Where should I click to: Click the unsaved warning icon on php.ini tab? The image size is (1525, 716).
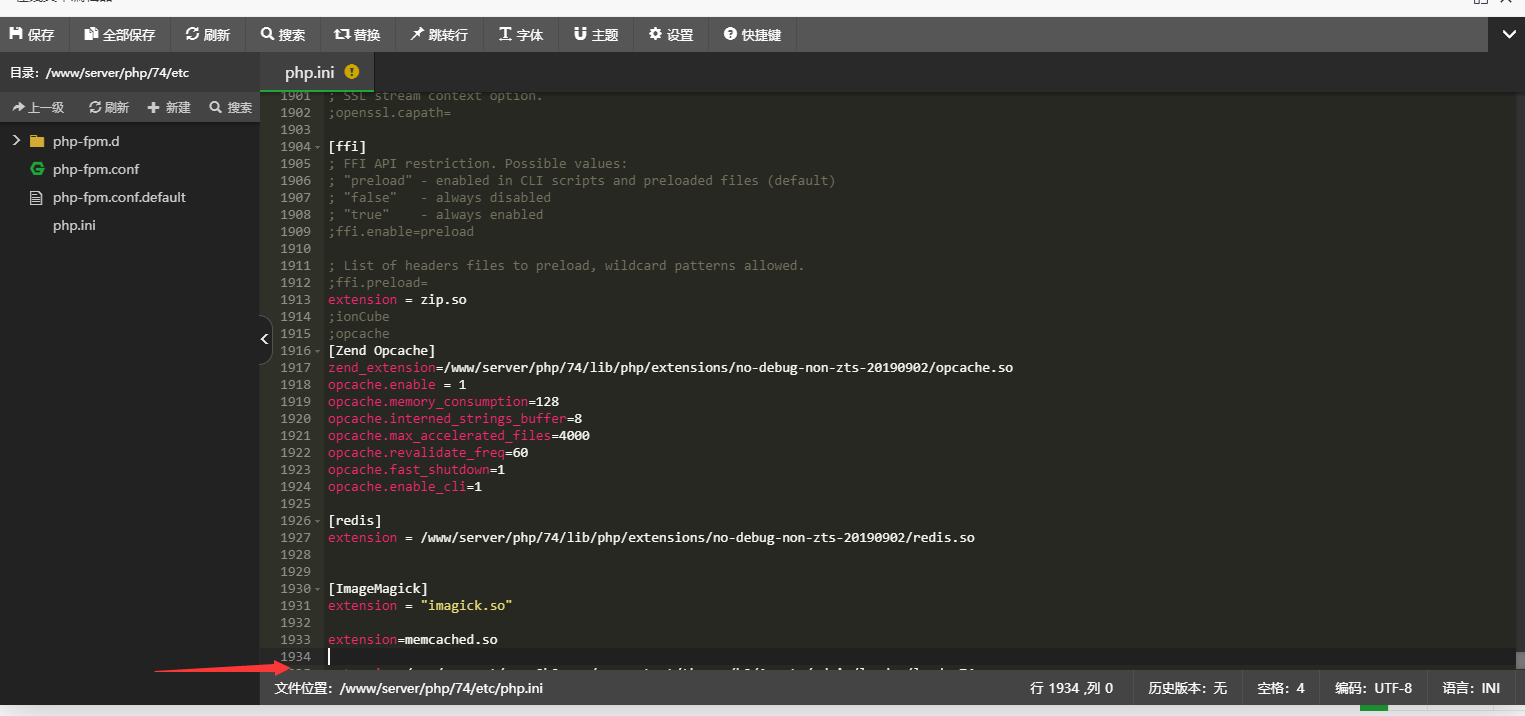tap(352, 72)
